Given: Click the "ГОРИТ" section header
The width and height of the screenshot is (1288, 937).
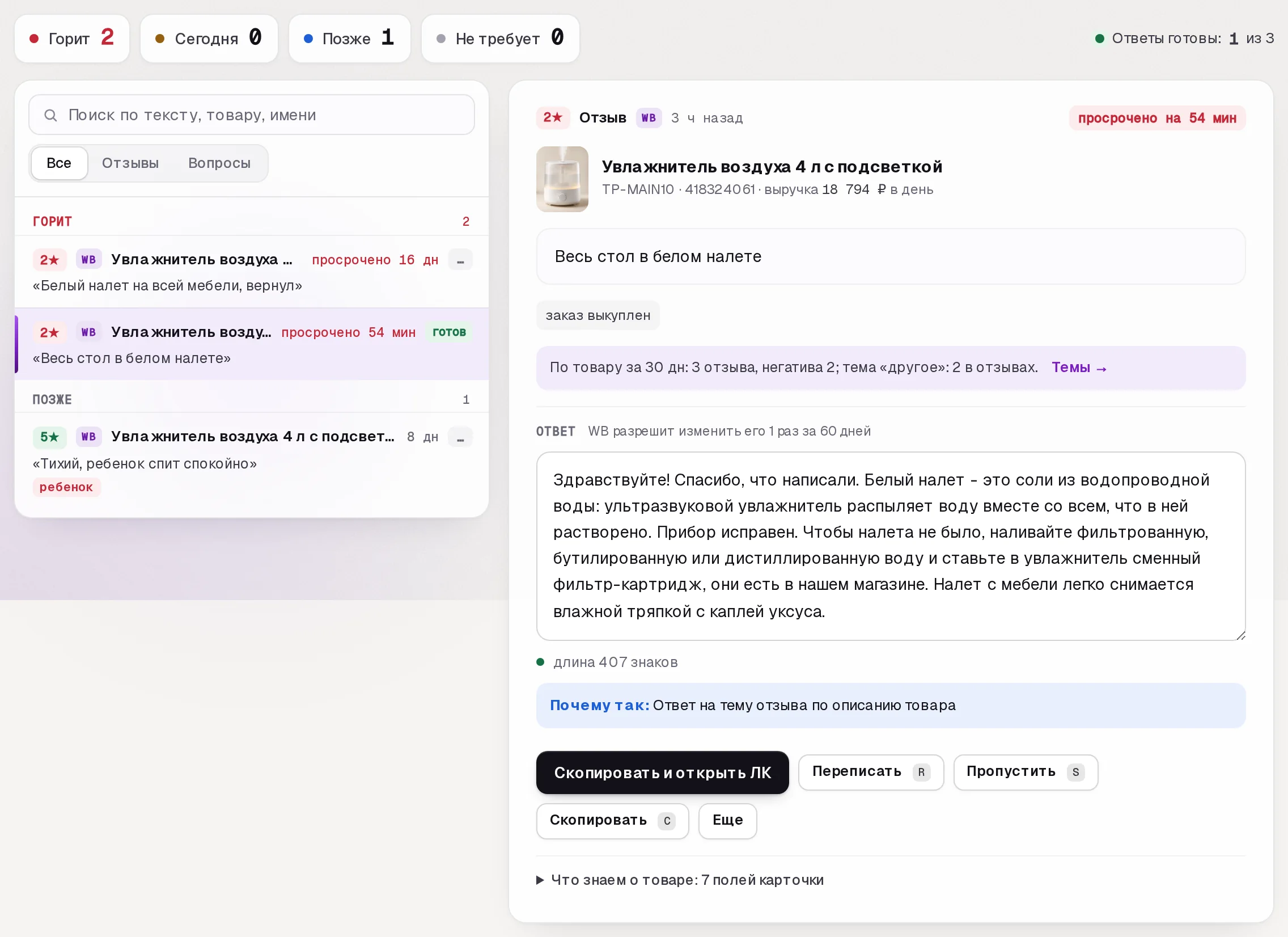Looking at the screenshot, I should pos(52,221).
